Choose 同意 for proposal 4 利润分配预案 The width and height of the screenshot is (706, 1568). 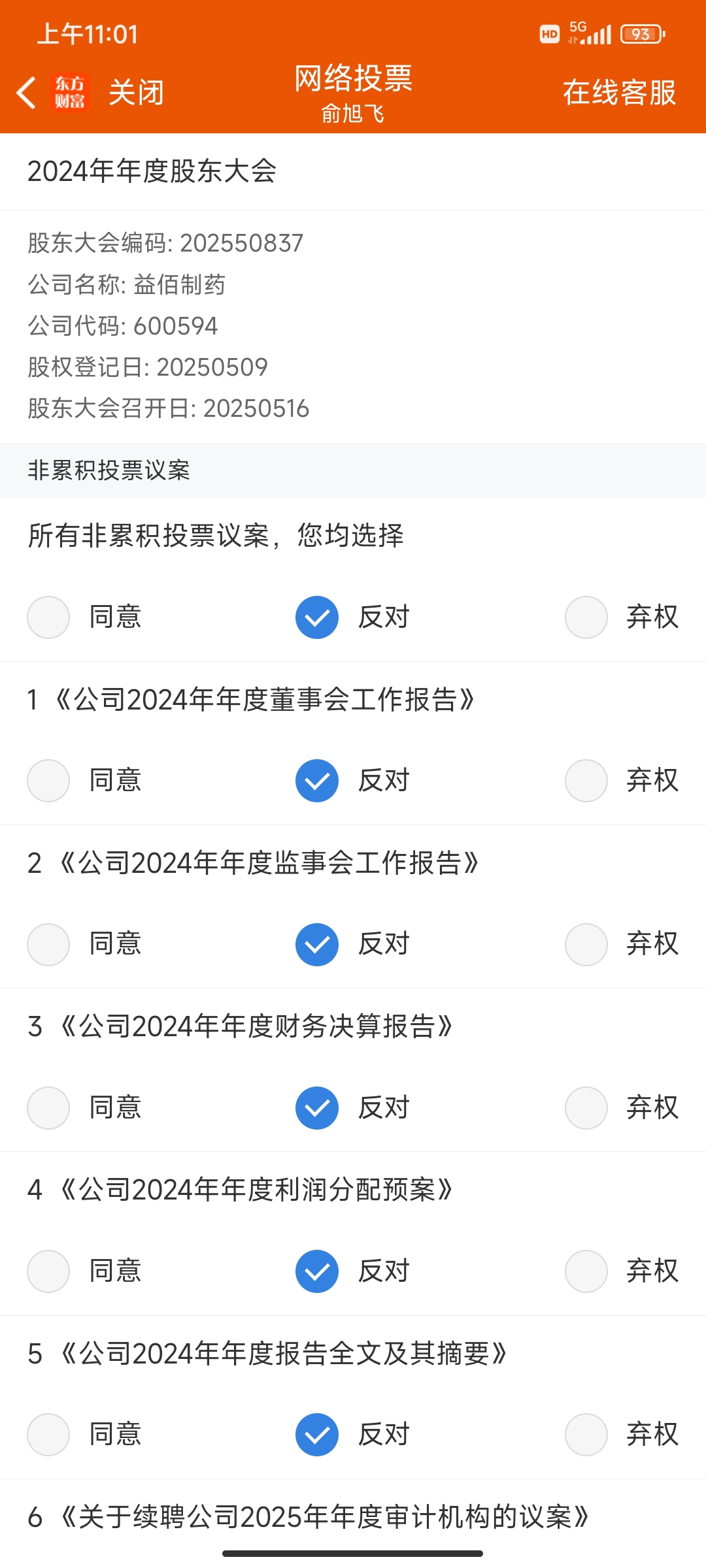coord(48,1271)
